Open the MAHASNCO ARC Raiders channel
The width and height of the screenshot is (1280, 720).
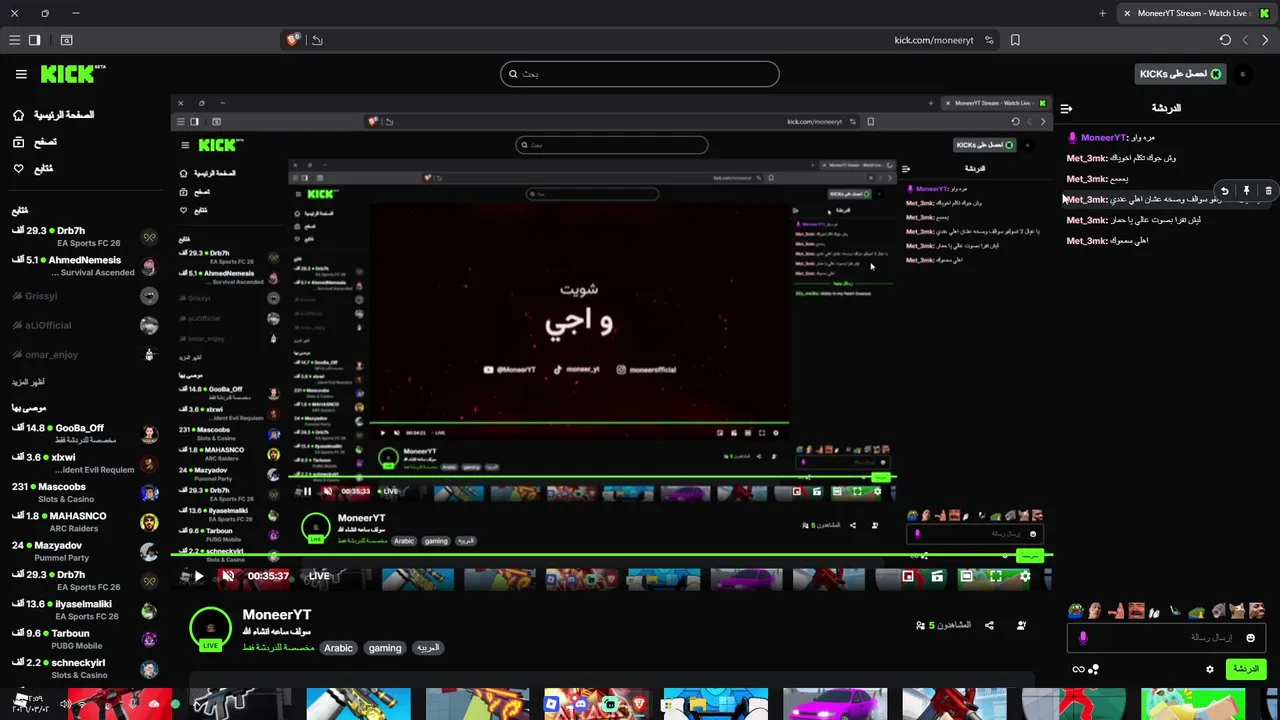point(84,522)
